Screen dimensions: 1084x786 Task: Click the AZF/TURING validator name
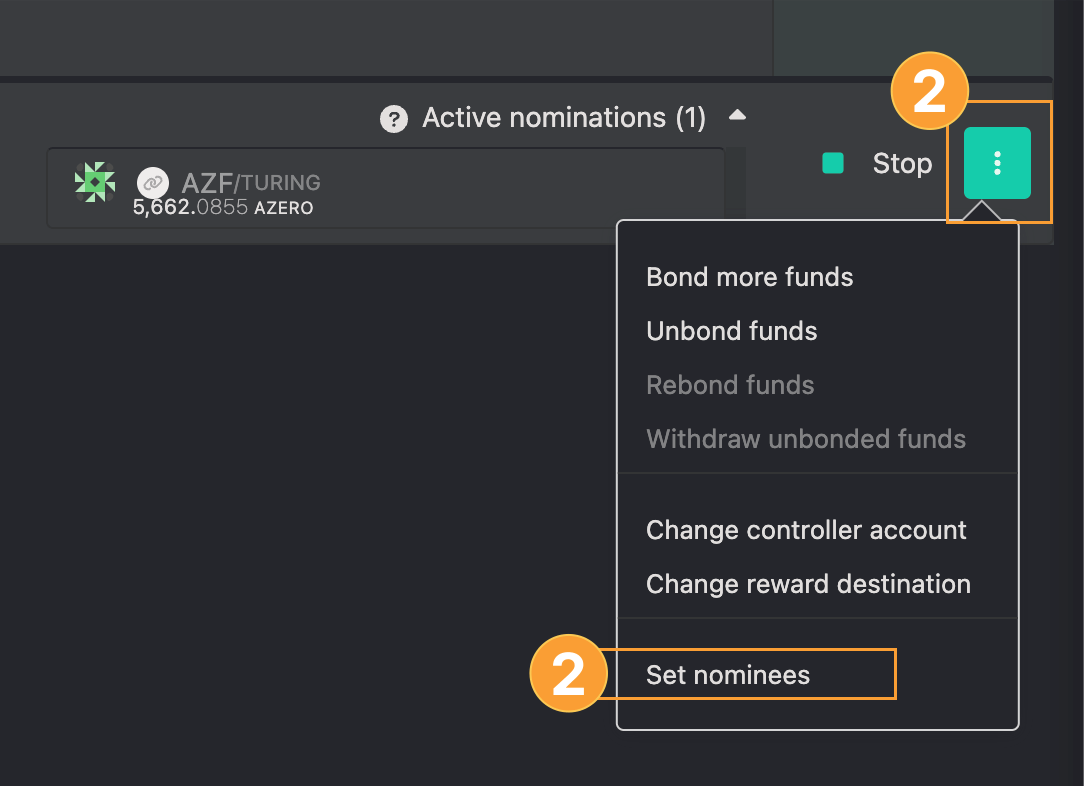click(x=251, y=183)
